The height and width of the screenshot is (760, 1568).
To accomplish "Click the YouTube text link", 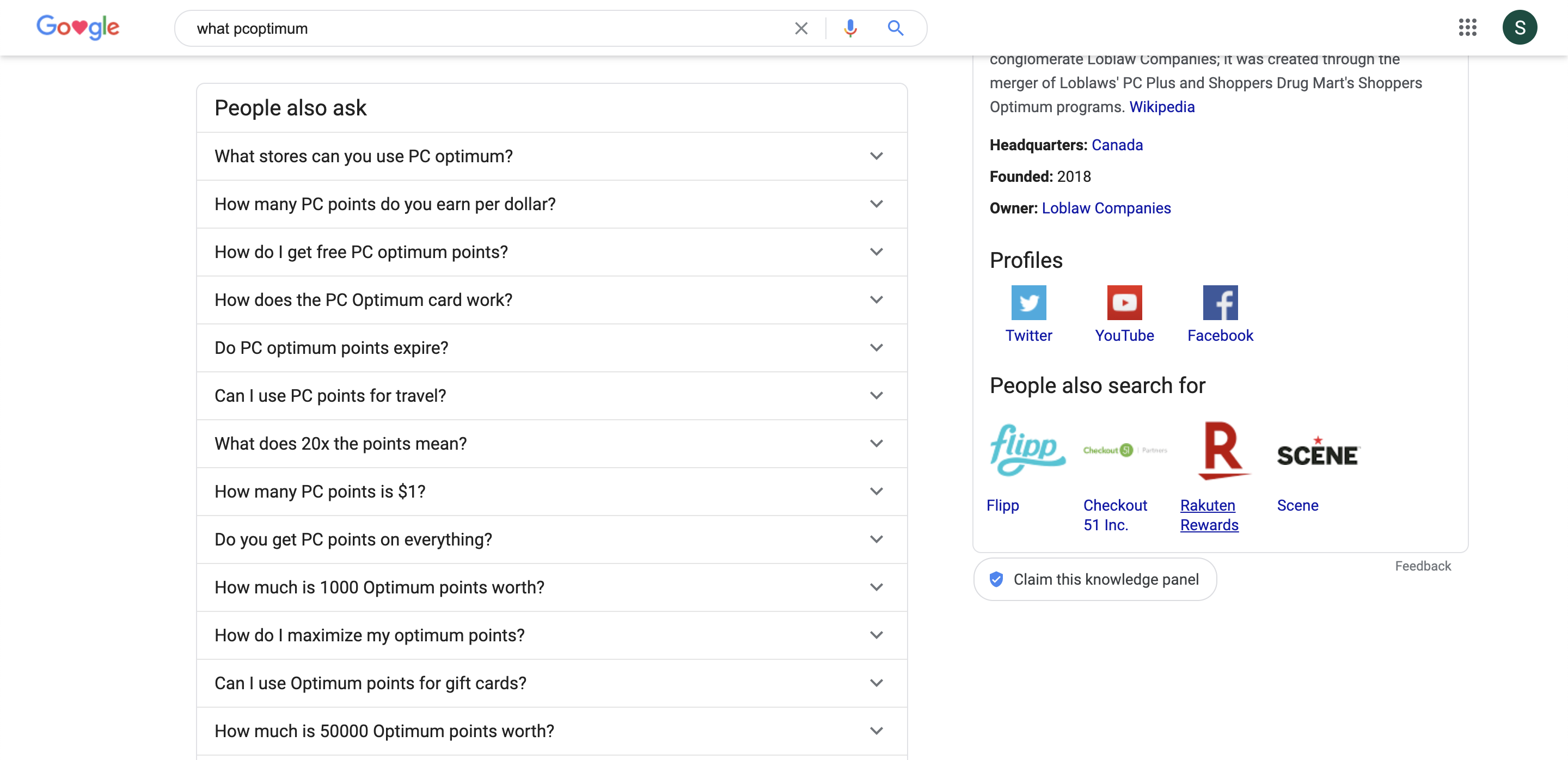I will (x=1124, y=336).
